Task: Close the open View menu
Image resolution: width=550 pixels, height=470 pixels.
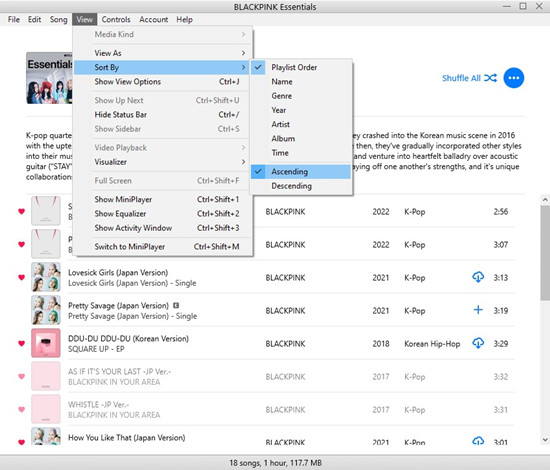Action: [x=85, y=20]
